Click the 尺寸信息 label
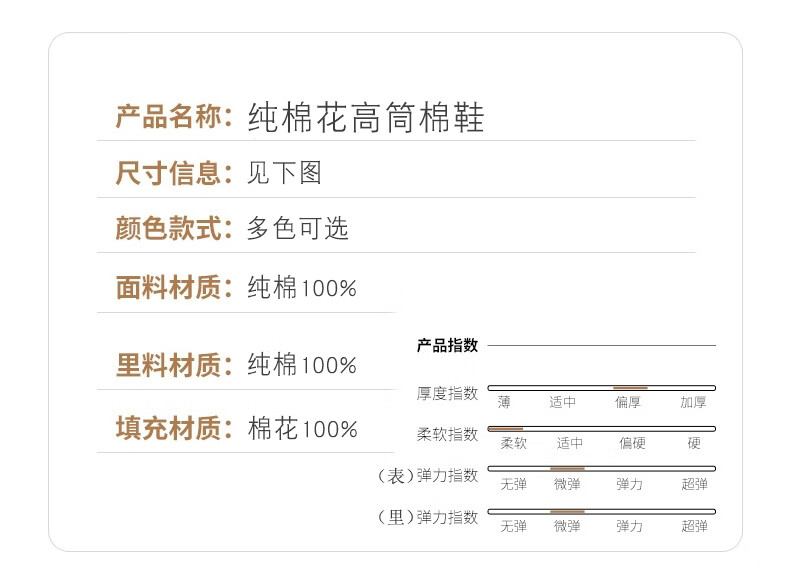The width and height of the screenshot is (790, 576). pos(167,173)
